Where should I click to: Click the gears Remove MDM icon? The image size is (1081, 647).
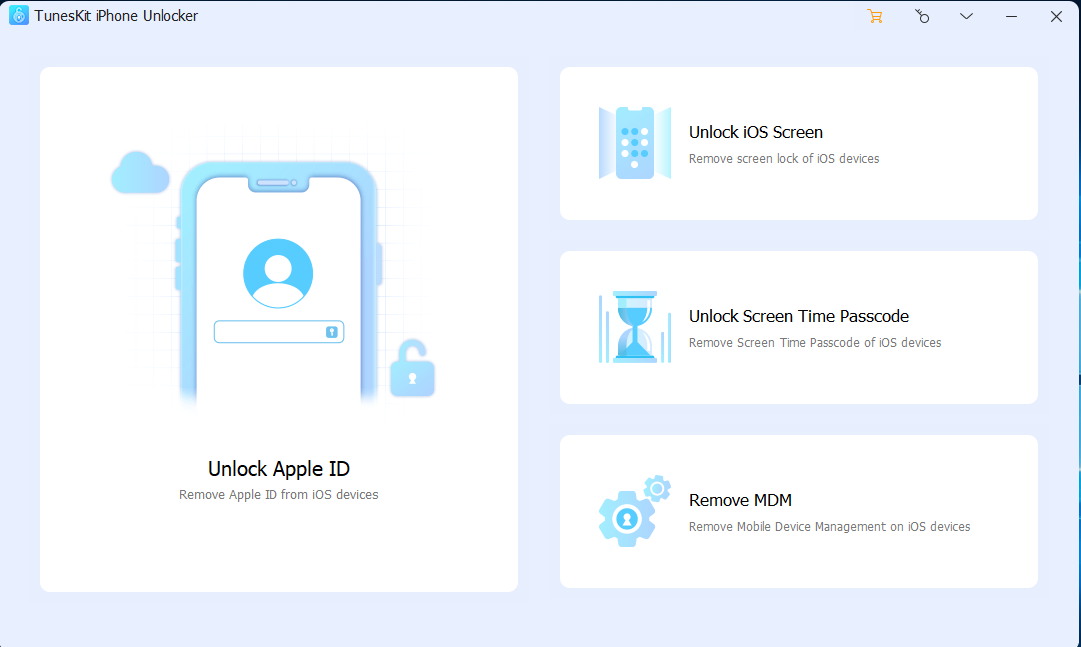pos(634,511)
